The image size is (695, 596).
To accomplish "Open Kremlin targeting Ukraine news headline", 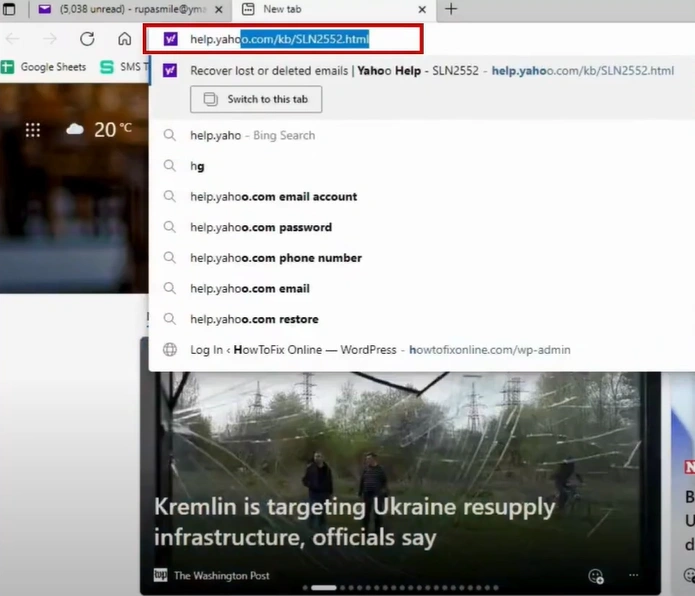I will click(354, 522).
